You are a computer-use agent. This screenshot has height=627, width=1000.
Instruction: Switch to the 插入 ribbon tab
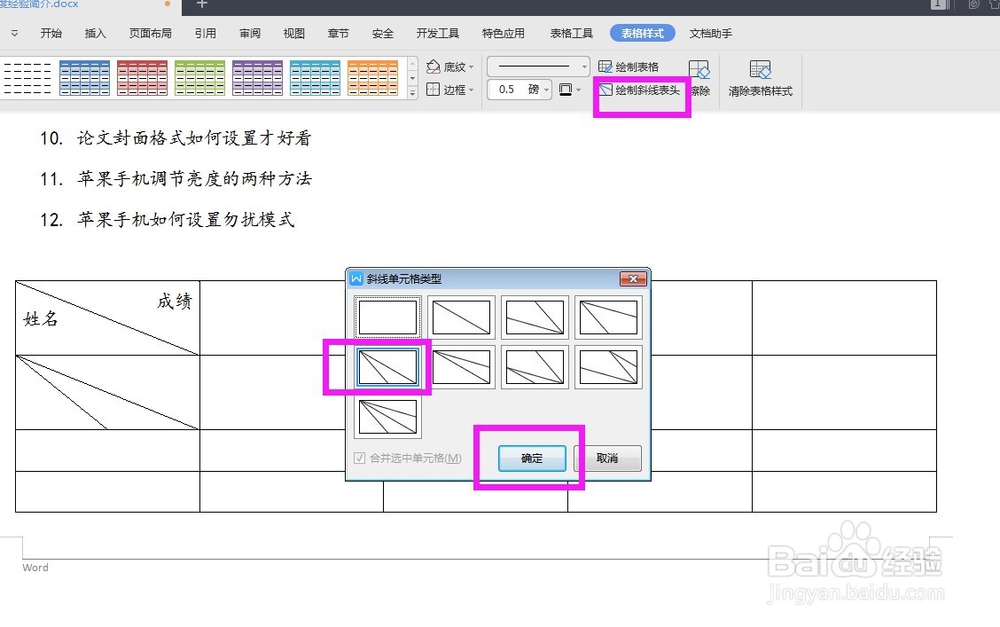96,33
